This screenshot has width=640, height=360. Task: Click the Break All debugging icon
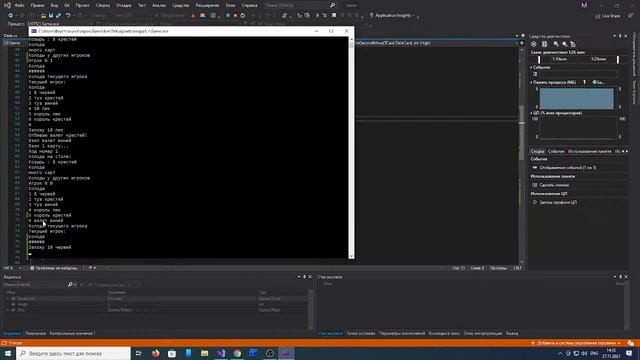coord(228,16)
